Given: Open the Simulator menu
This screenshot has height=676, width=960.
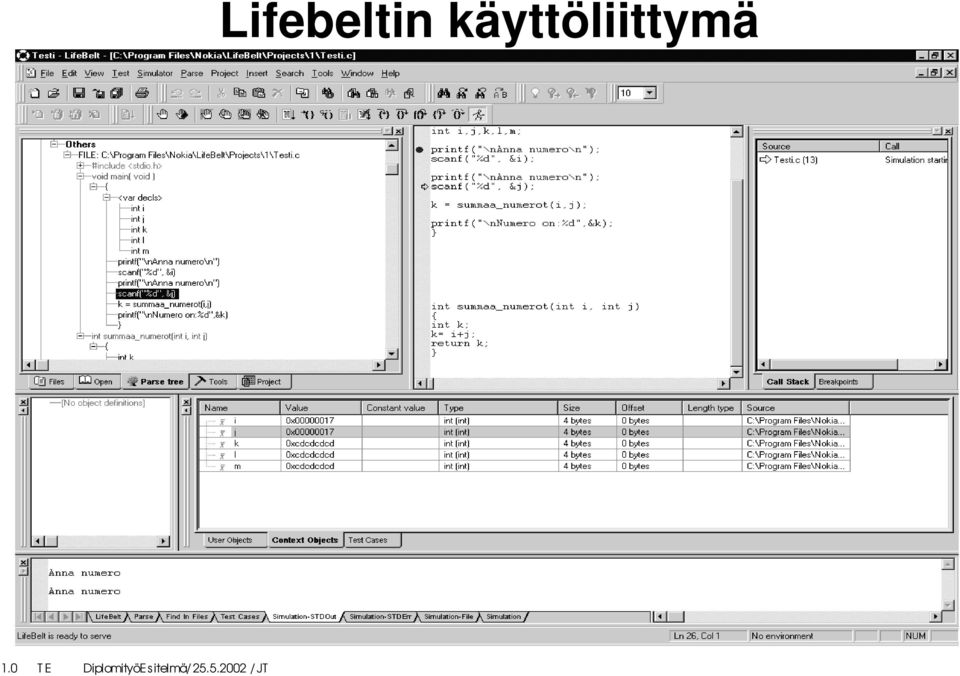Looking at the screenshot, I should point(155,73).
